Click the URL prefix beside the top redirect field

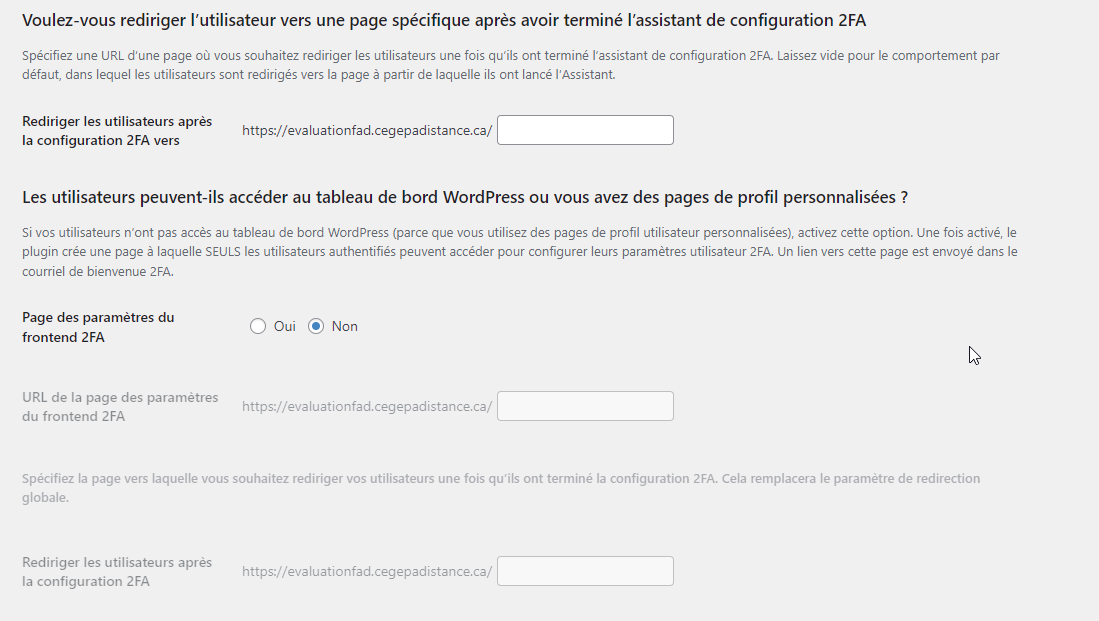(367, 131)
